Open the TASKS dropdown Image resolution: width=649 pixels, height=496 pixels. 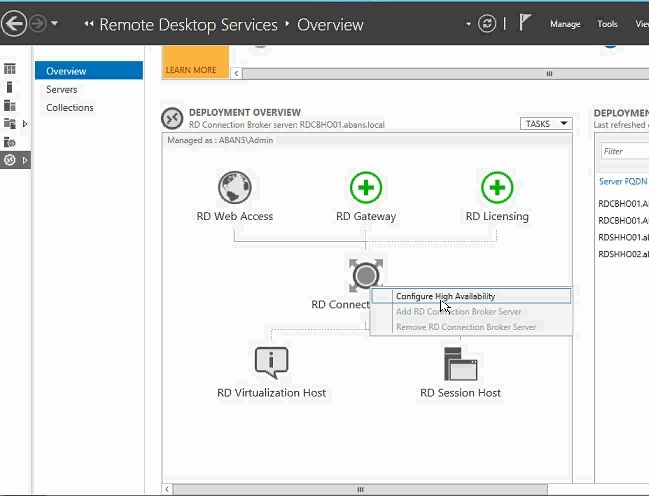click(x=546, y=124)
